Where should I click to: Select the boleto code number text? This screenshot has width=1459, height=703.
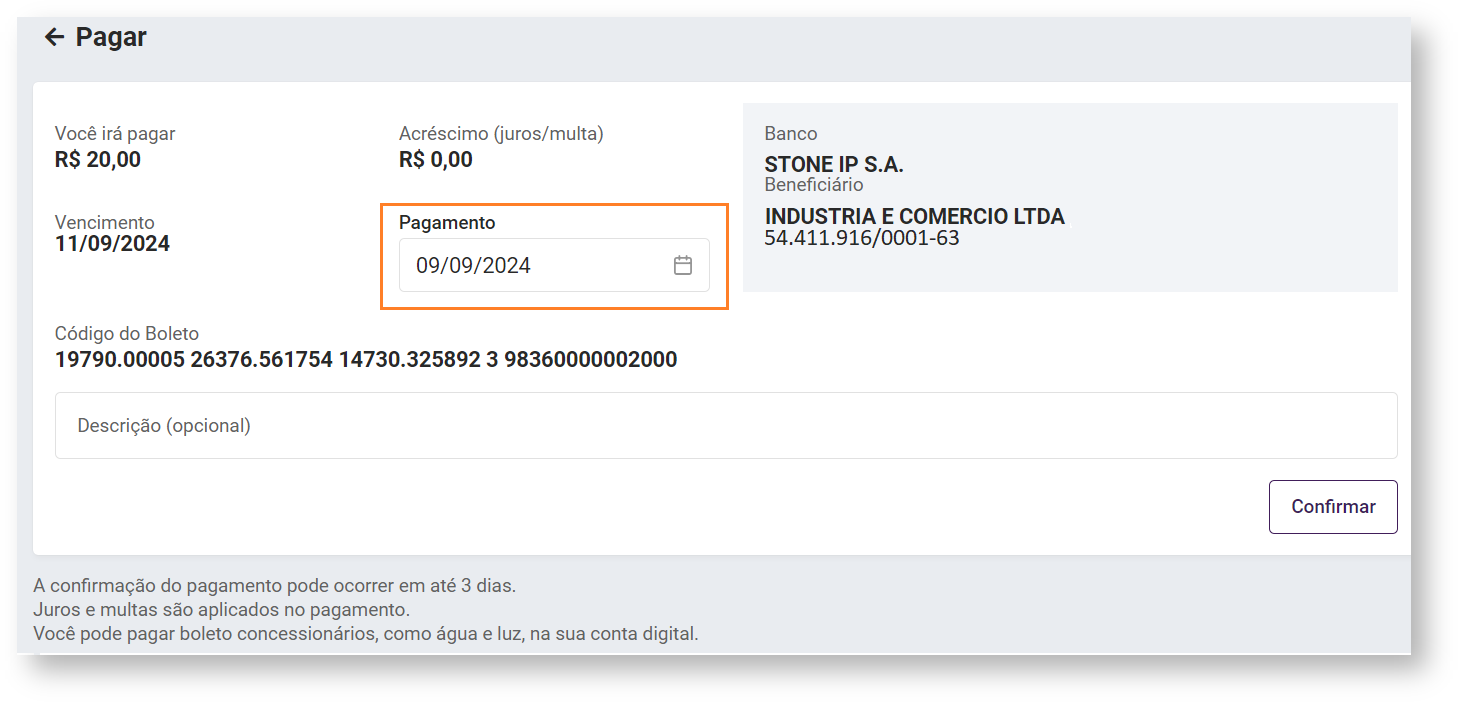(x=365, y=360)
